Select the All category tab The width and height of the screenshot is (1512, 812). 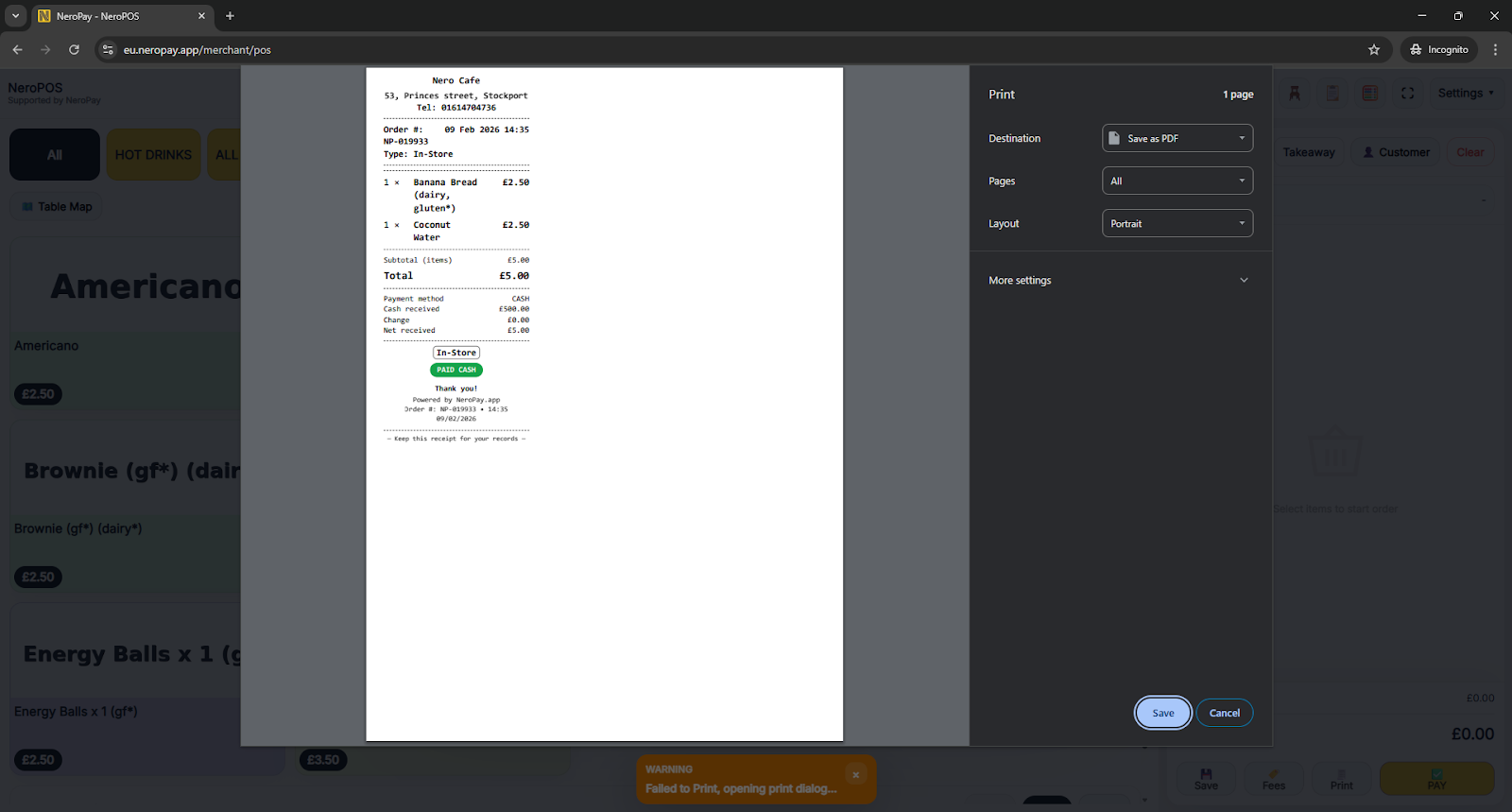click(55, 155)
